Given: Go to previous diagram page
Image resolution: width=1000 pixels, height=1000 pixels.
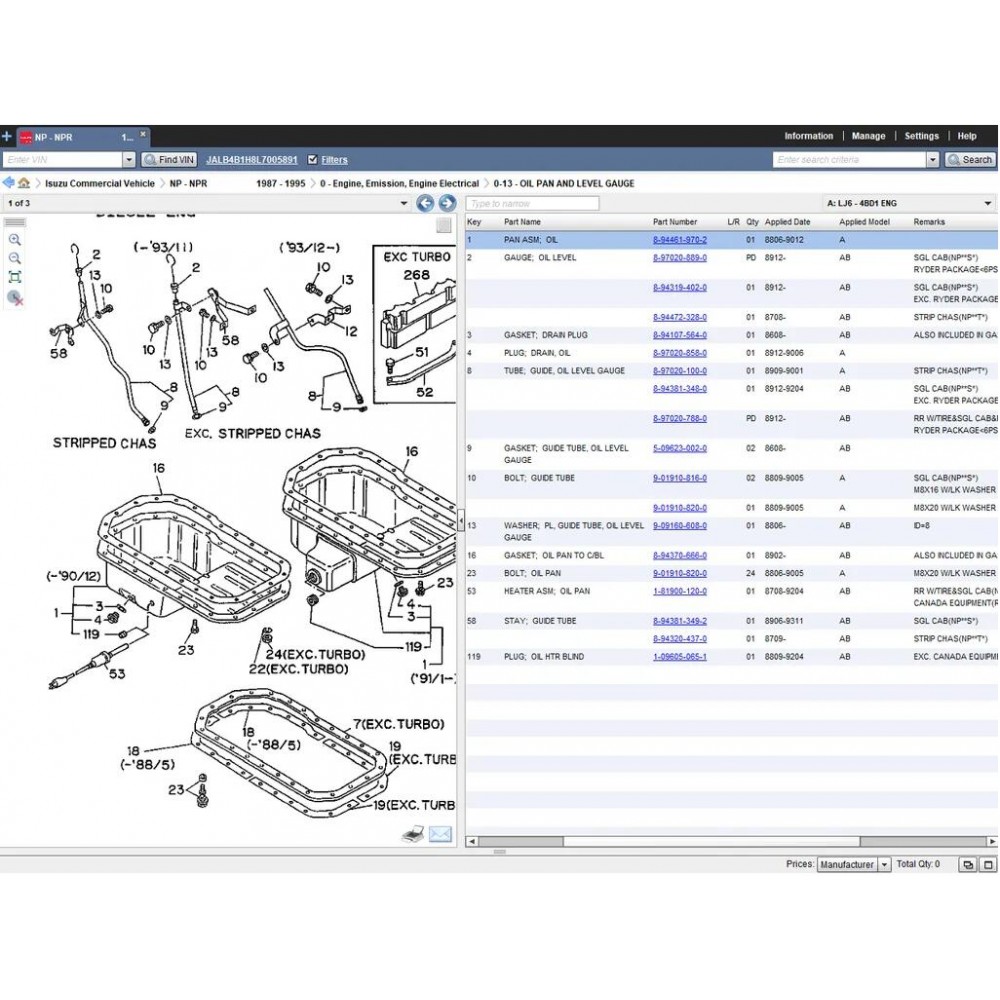Looking at the screenshot, I should [x=425, y=203].
